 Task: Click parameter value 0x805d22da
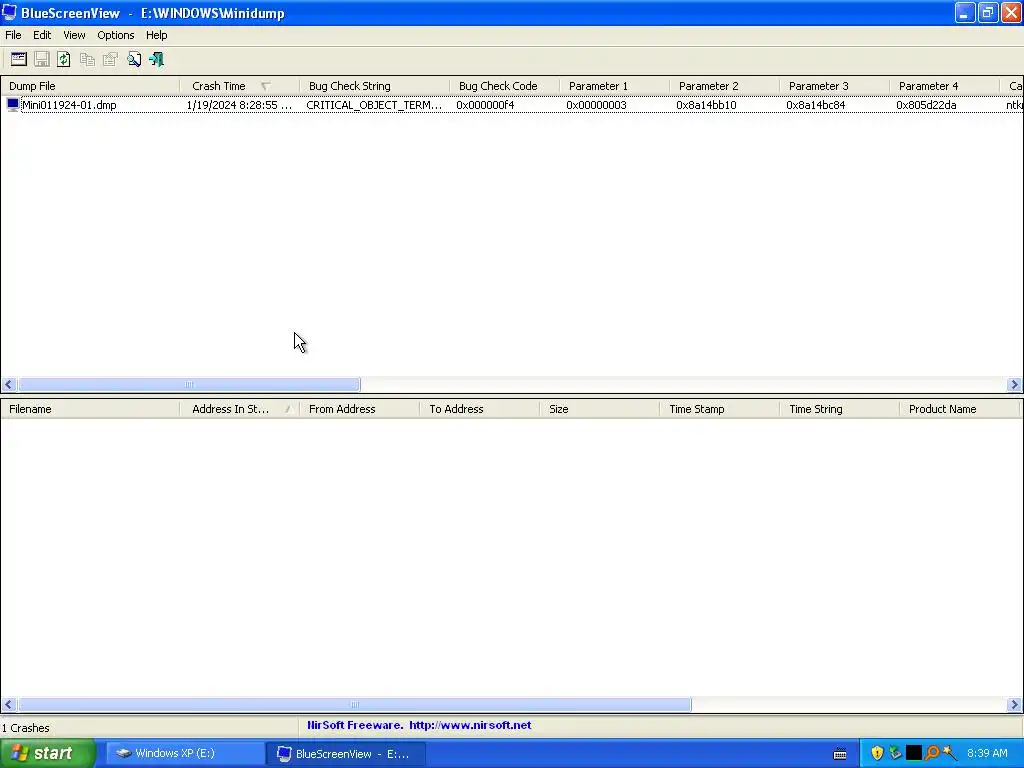pos(926,105)
